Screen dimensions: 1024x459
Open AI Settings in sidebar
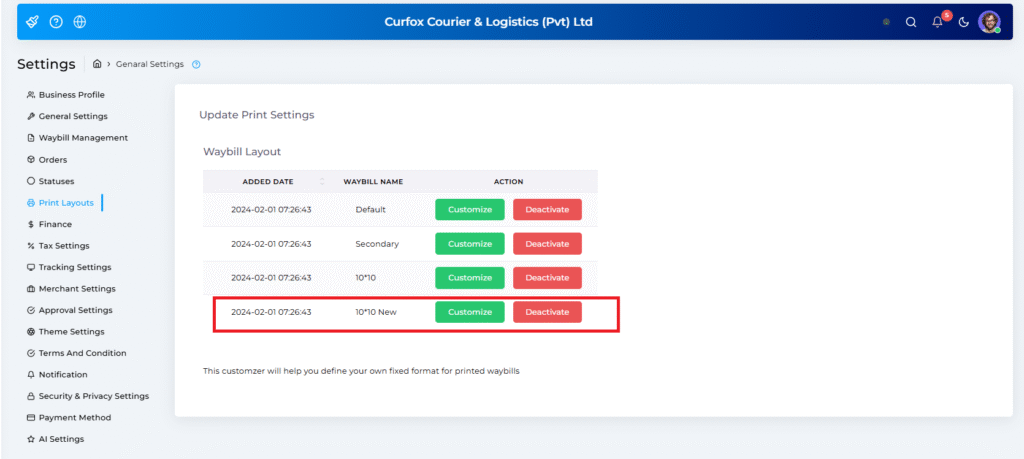[x=61, y=439]
